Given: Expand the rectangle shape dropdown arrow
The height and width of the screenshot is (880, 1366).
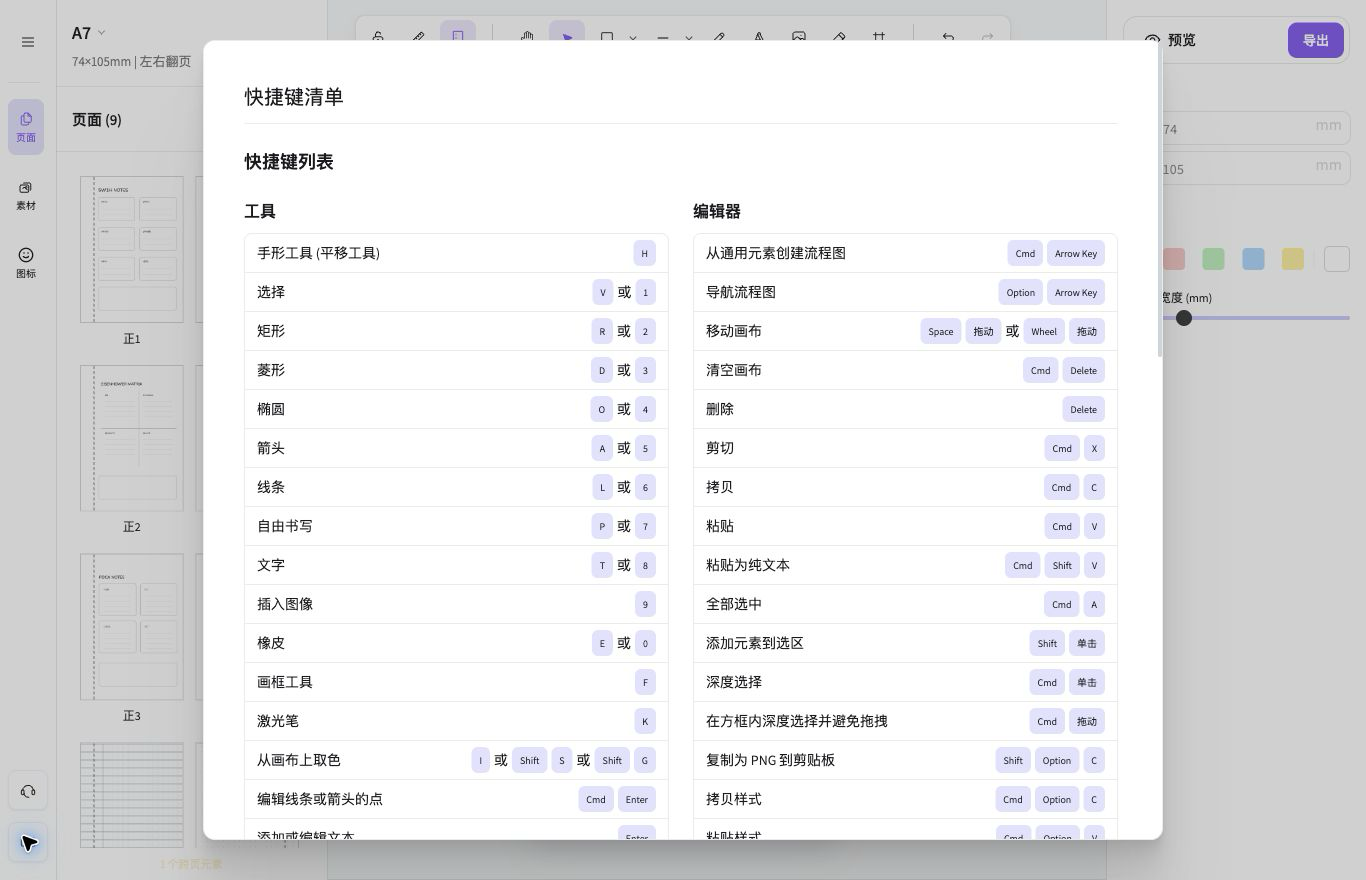Looking at the screenshot, I should click(x=633, y=38).
